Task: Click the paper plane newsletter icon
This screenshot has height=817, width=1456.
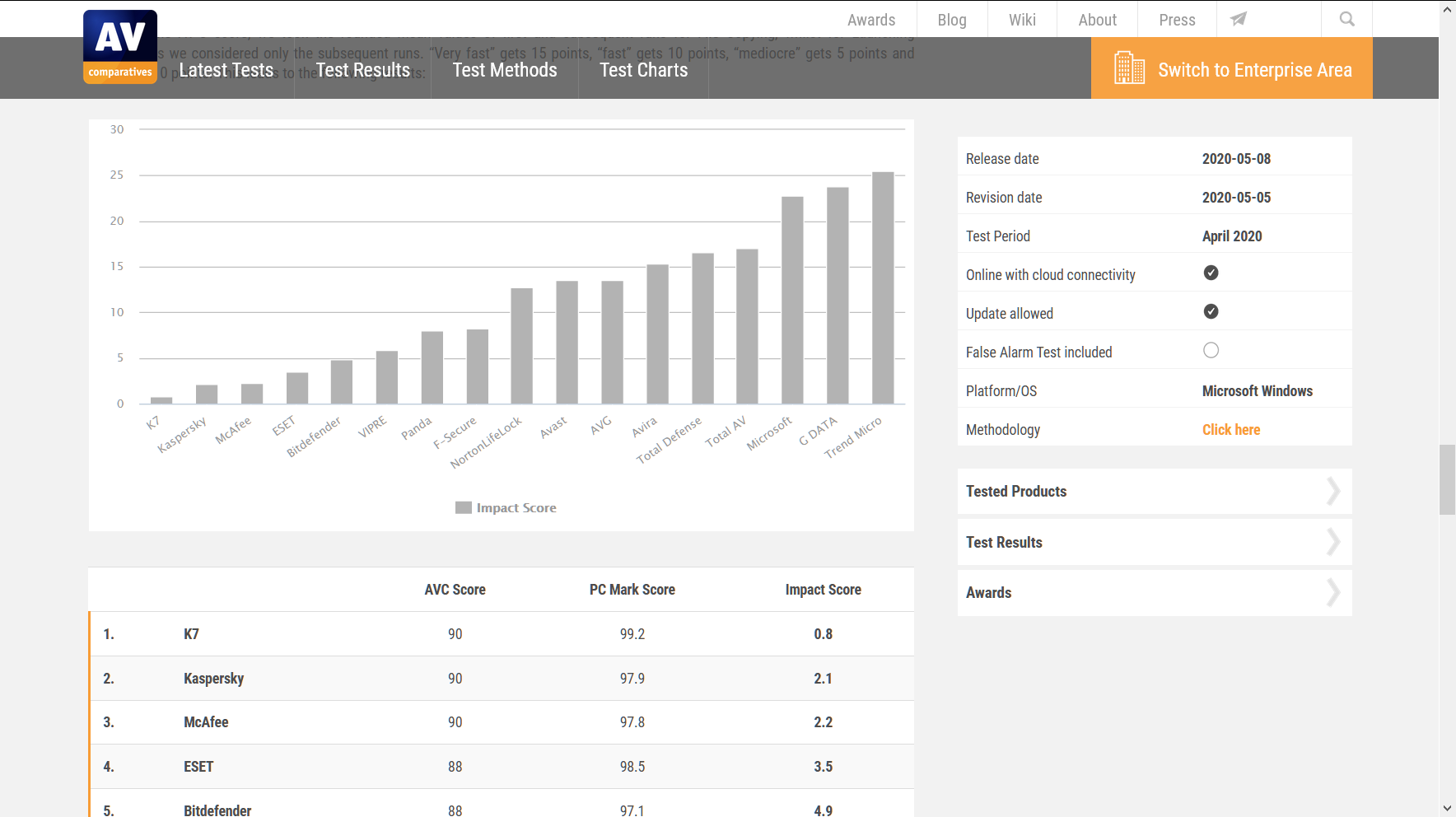Action: tap(1239, 19)
